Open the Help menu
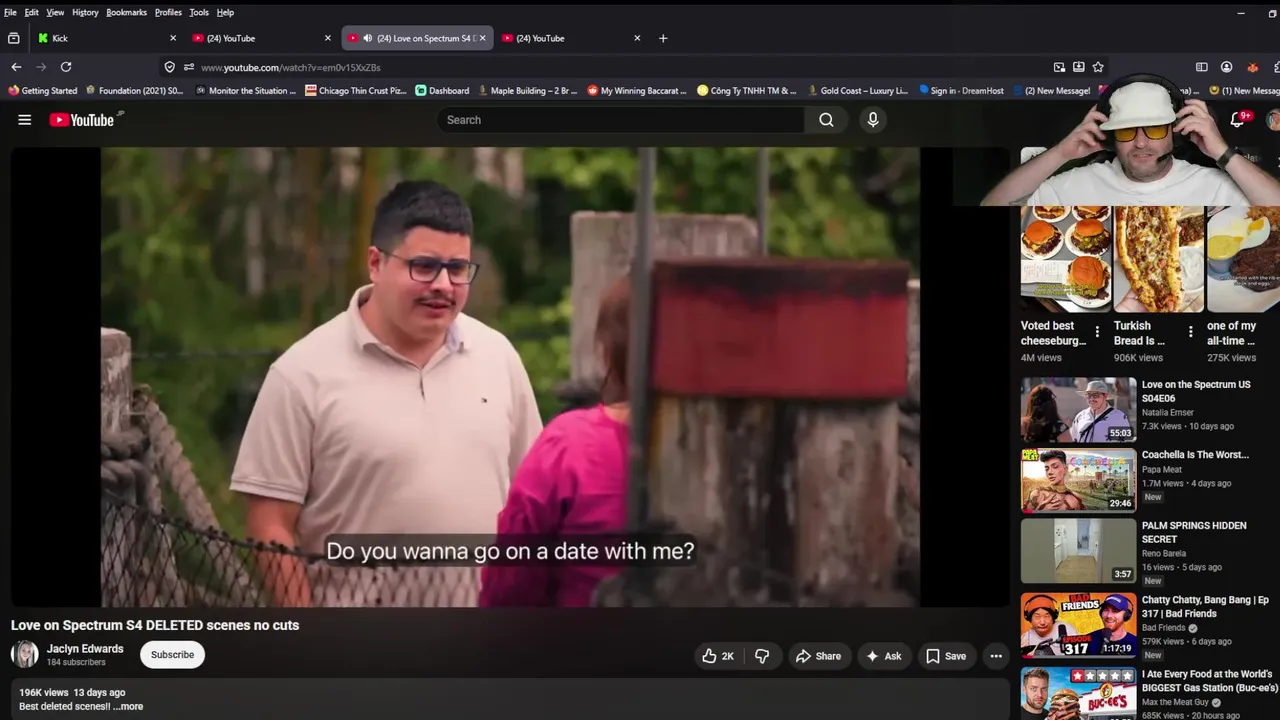 [x=225, y=12]
